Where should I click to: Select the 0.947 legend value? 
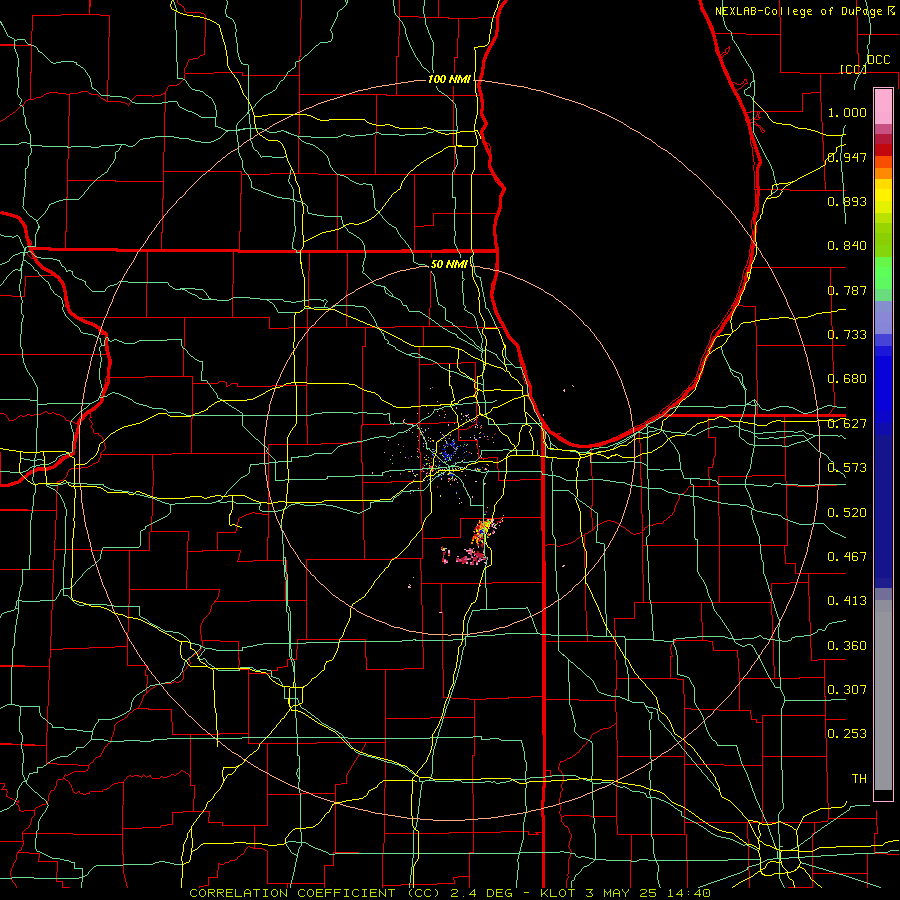point(847,157)
